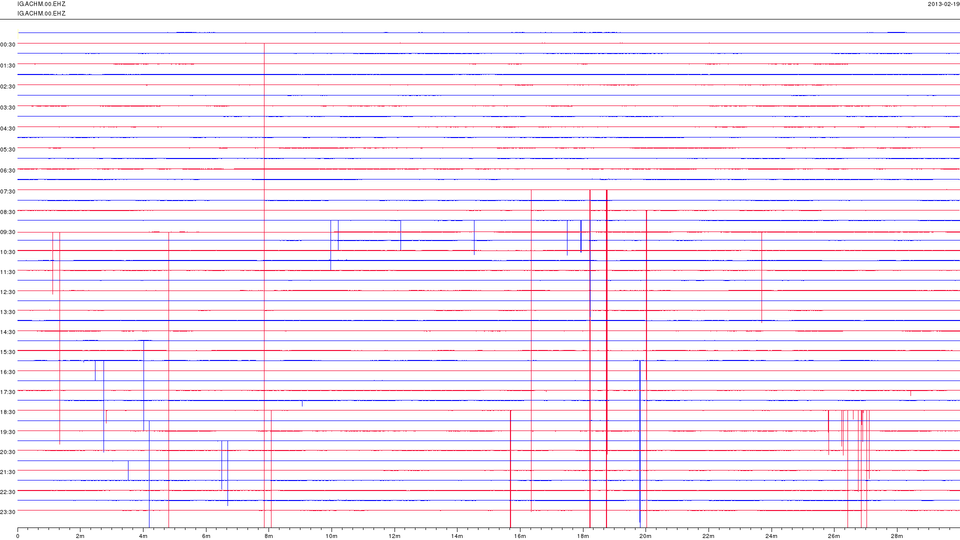The height and width of the screenshot is (540, 960).
Task: Select the 08:30 trace time label
Action: 7,212
